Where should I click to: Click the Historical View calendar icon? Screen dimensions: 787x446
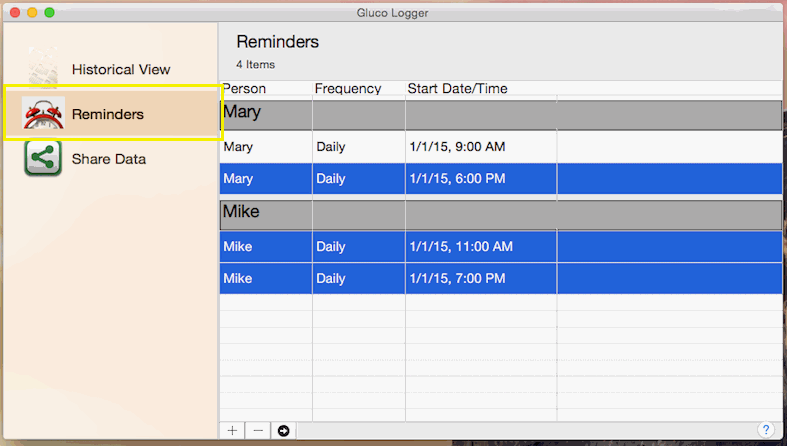pyautogui.click(x=43, y=69)
